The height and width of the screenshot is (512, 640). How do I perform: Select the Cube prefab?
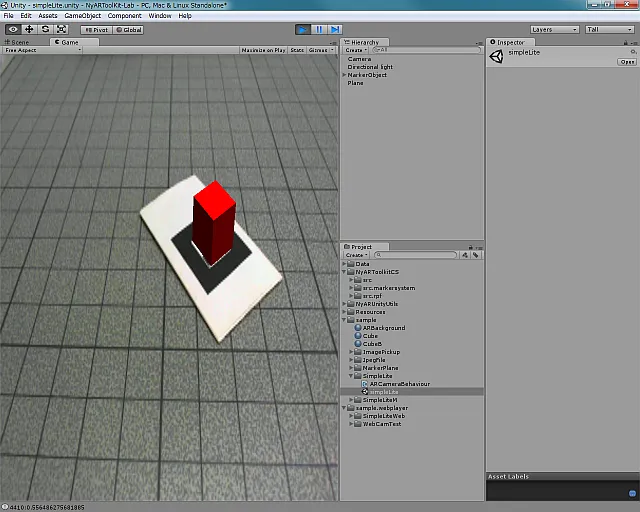(366, 336)
